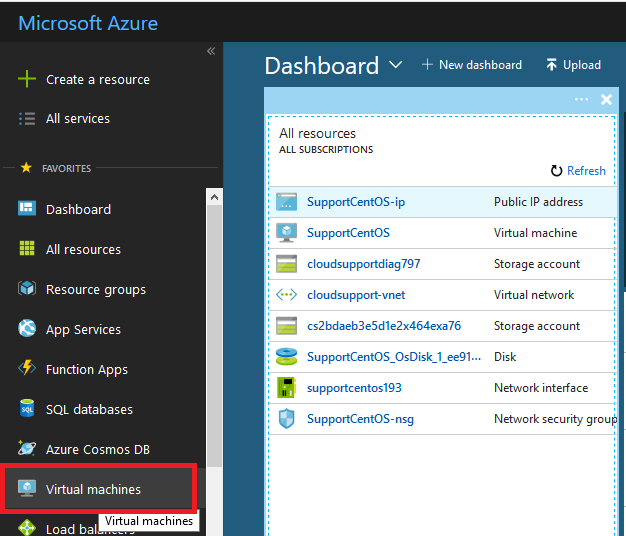Click the Network security group type text
Screen dimensions: 626x536
click(x=555, y=419)
